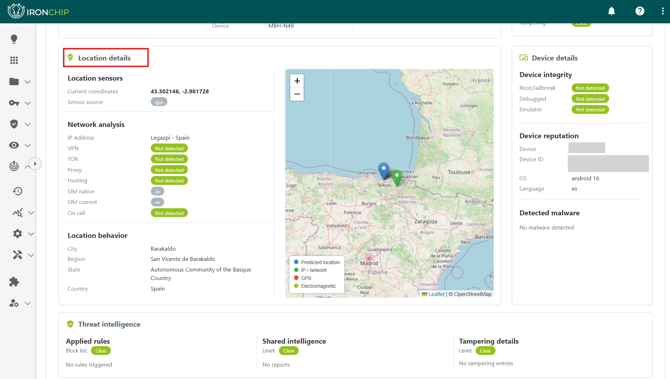The height and width of the screenshot is (379, 670).
Task: Click the Predicted location legend entry
Action: point(317,262)
